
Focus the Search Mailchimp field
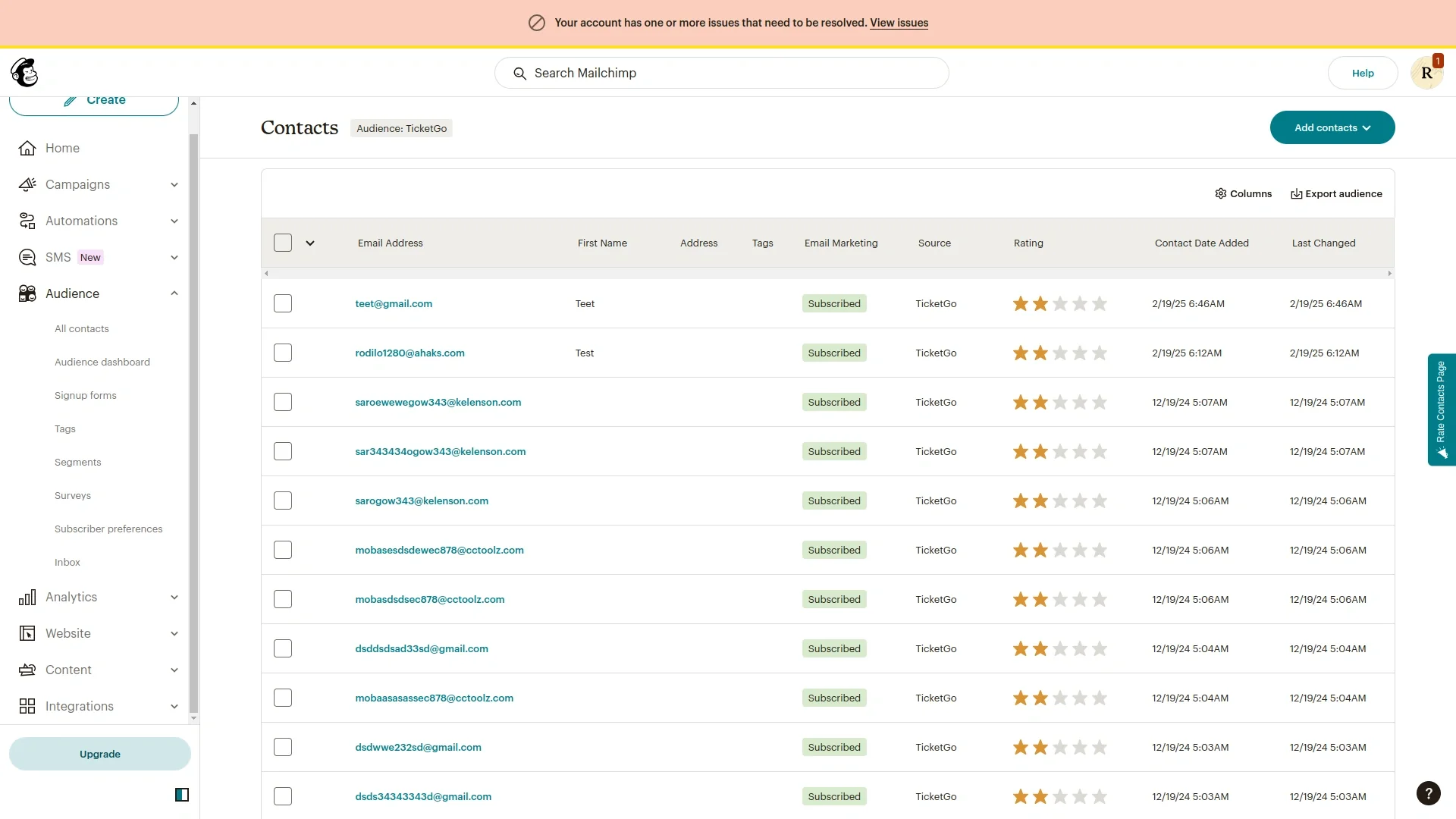[x=720, y=73]
